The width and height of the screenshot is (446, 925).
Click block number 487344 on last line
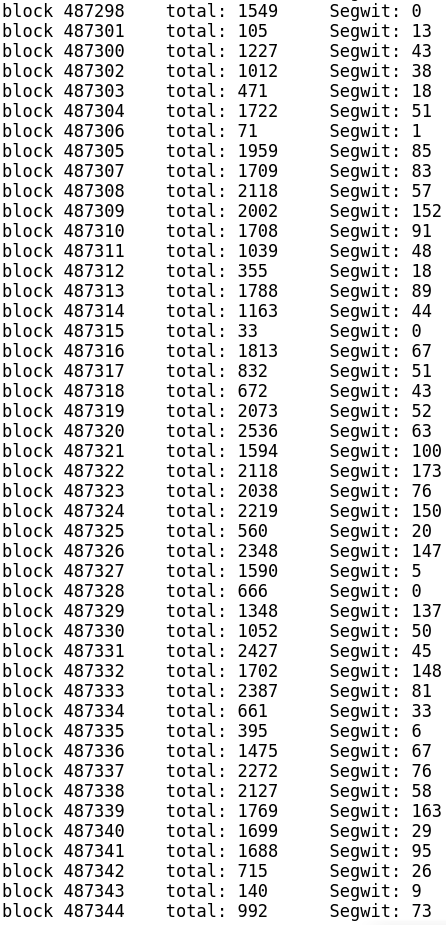(x=94, y=911)
